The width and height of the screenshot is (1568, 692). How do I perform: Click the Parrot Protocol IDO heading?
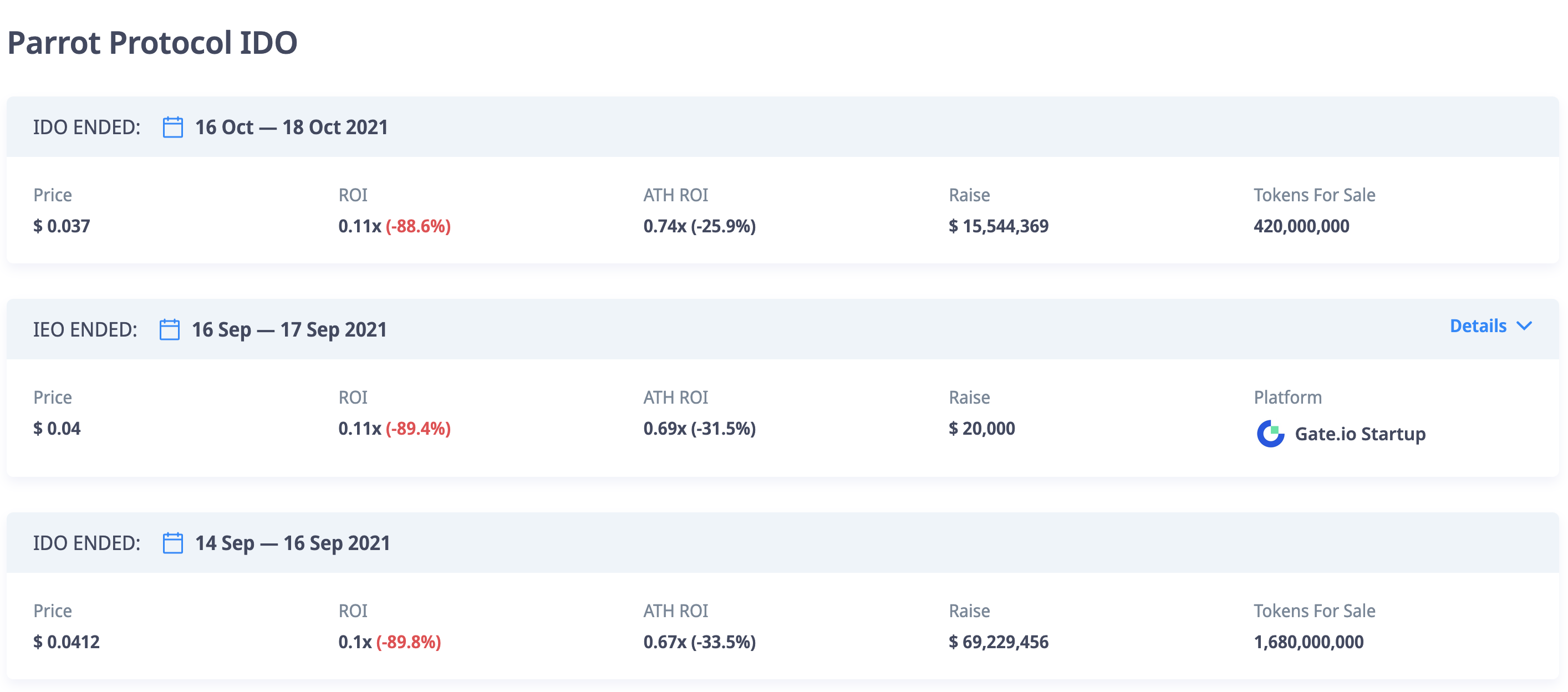(152, 43)
